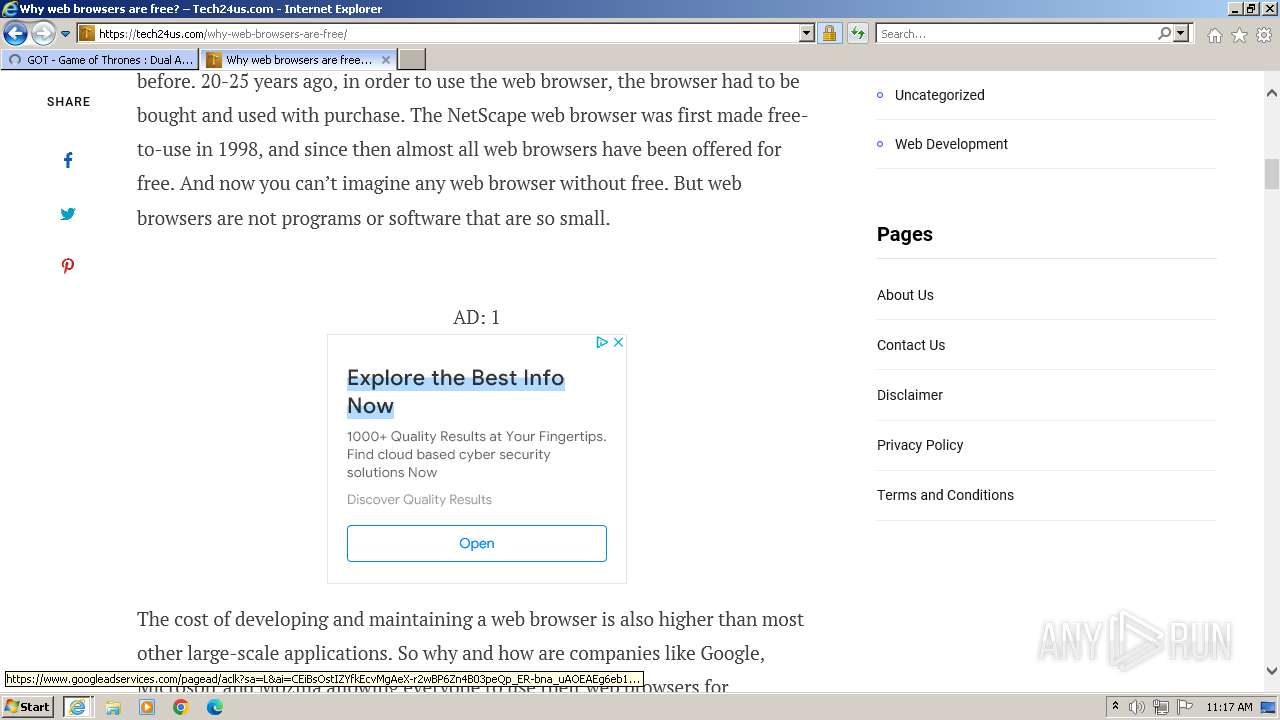Image resolution: width=1280 pixels, height=720 pixels.
Task: Close the ad with the X icon
Action: pyautogui.click(x=618, y=342)
